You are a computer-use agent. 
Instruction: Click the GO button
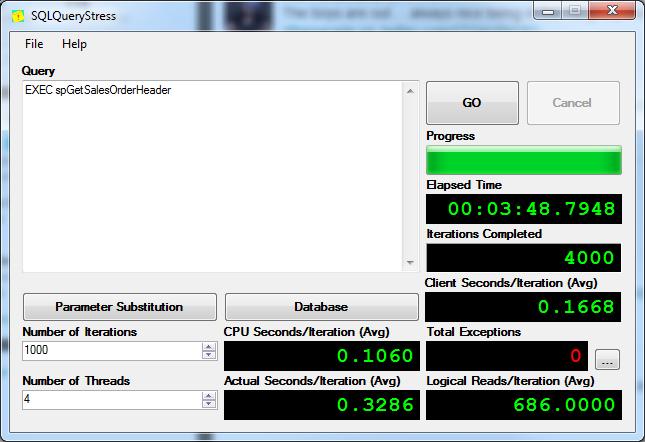click(472, 103)
